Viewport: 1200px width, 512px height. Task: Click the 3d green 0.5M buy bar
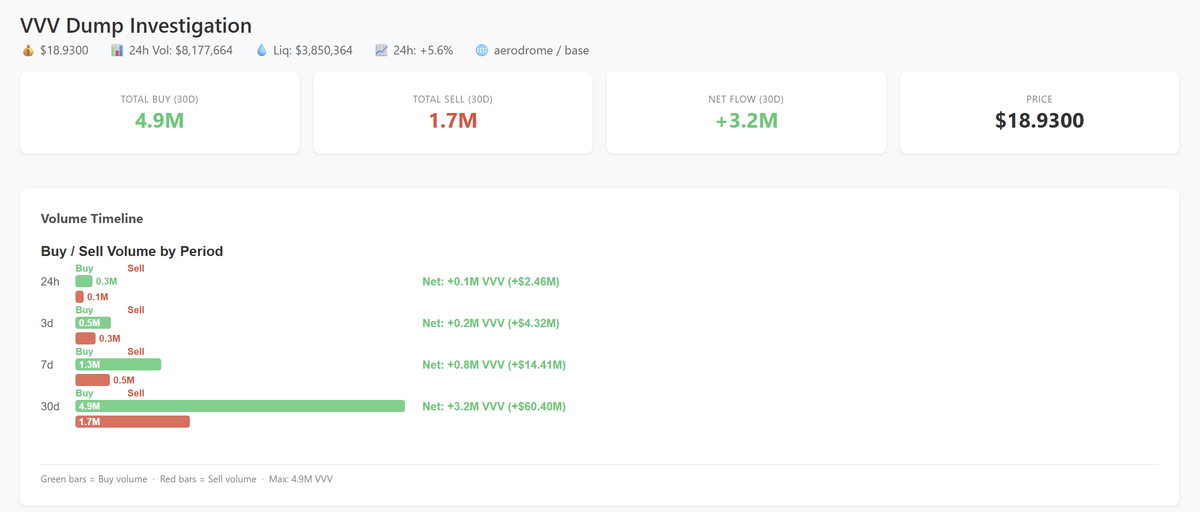[93, 323]
